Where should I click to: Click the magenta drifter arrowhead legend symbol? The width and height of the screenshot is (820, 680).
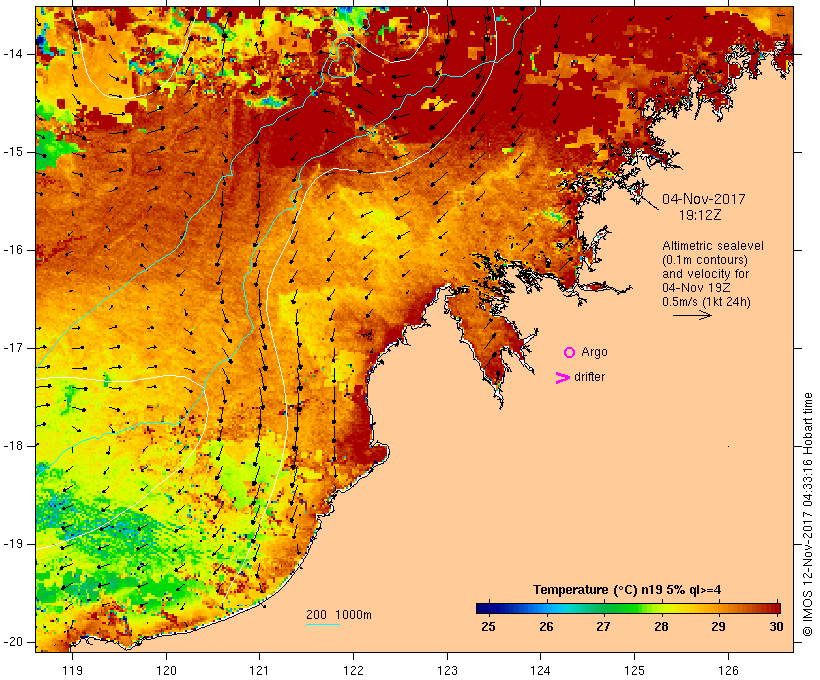pos(563,378)
